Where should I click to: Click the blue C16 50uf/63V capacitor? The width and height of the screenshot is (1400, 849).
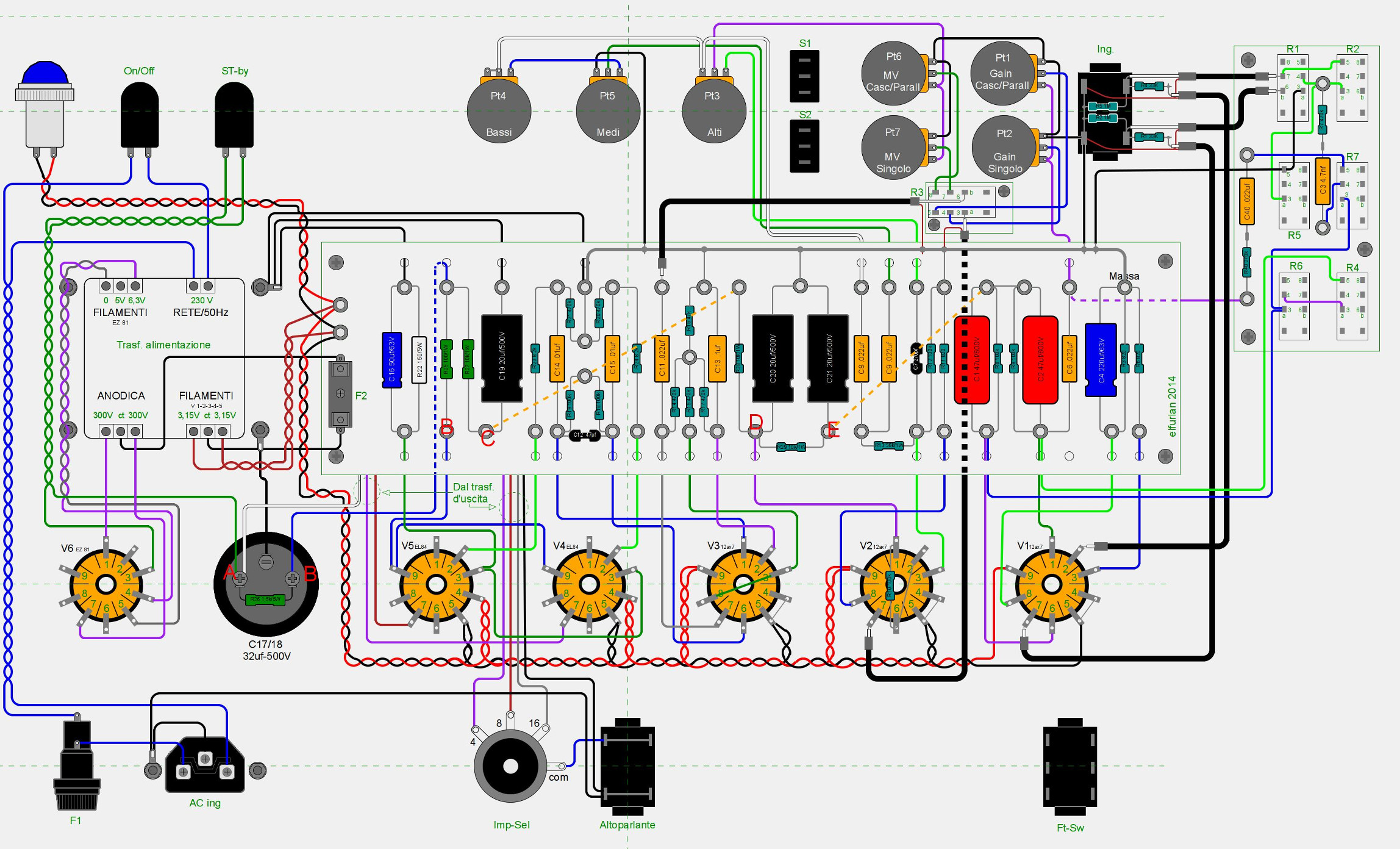click(x=391, y=360)
